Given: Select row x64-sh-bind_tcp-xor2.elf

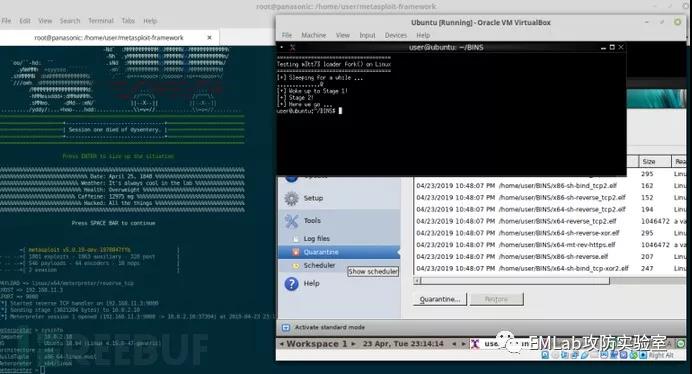Looking at the screenshot, I should click(550, 268).
